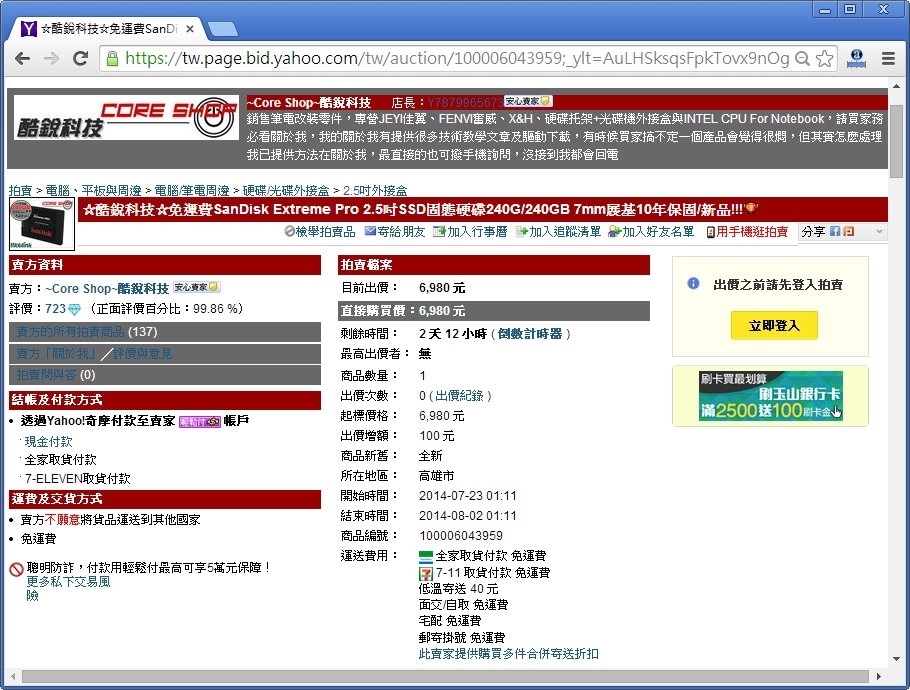Click 用手機逛拍賣 mobile link

(x=748, y=232)
